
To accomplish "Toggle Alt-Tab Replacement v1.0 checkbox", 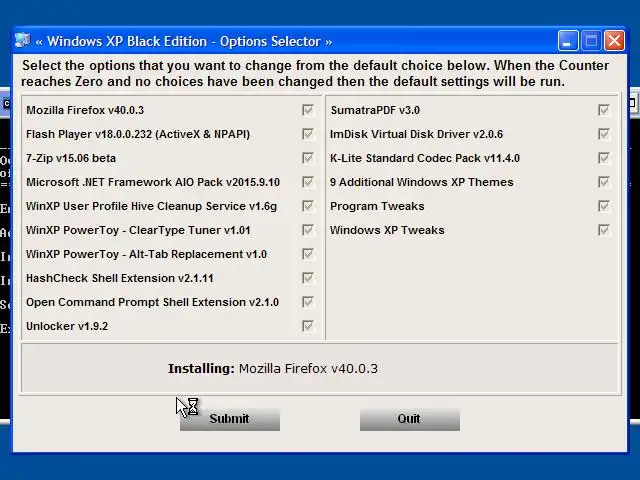I will pyautogui.click(x=308, y=254).
